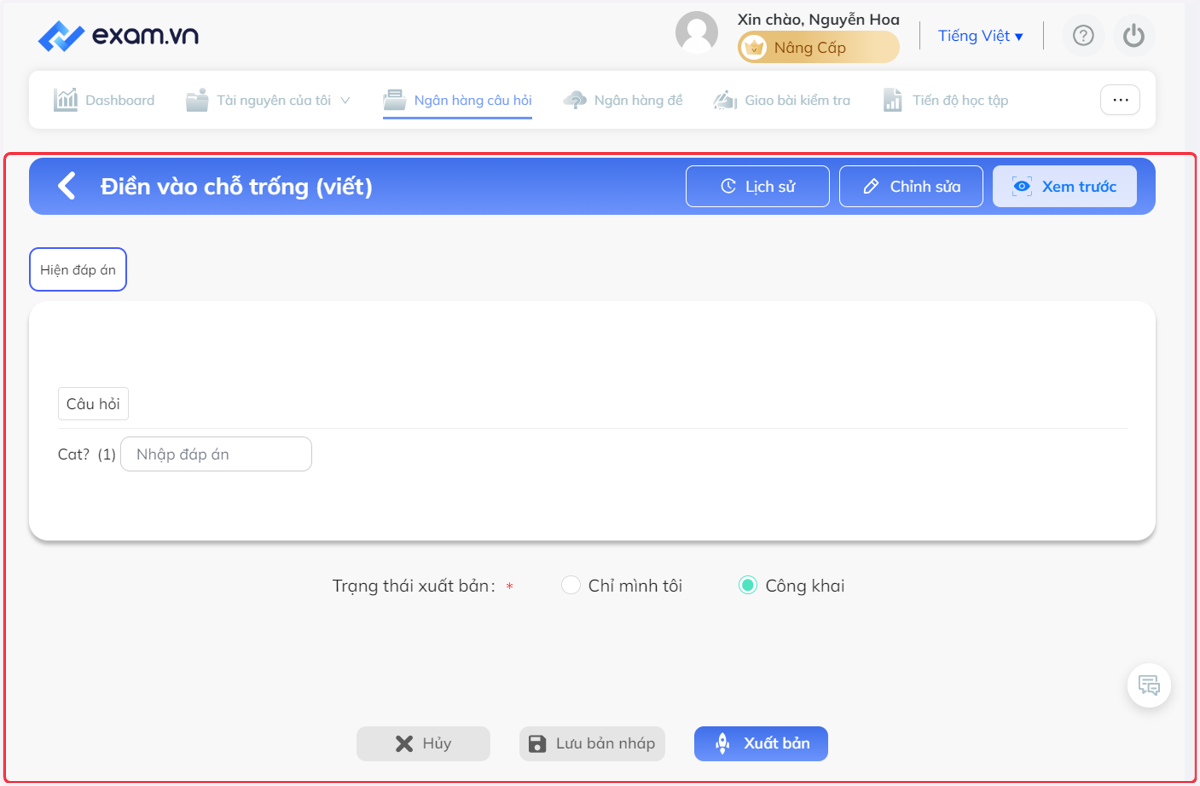Click the Xem trước preview button

tap(1064, 186)
